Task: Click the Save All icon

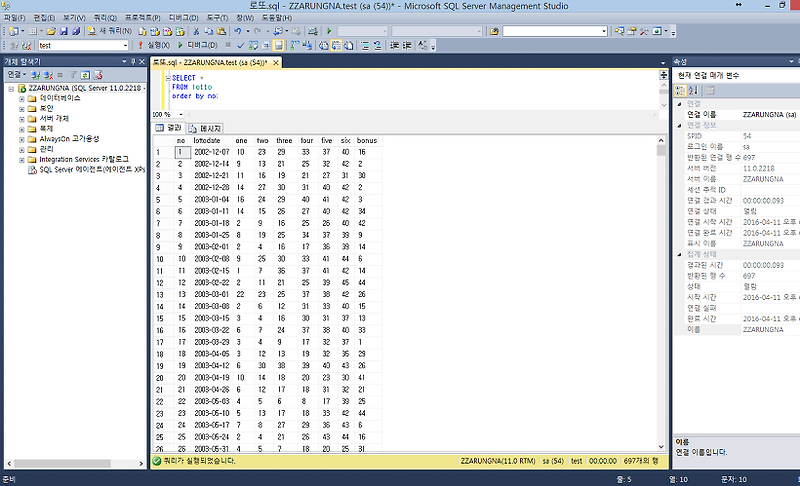Action: (76, 31)
